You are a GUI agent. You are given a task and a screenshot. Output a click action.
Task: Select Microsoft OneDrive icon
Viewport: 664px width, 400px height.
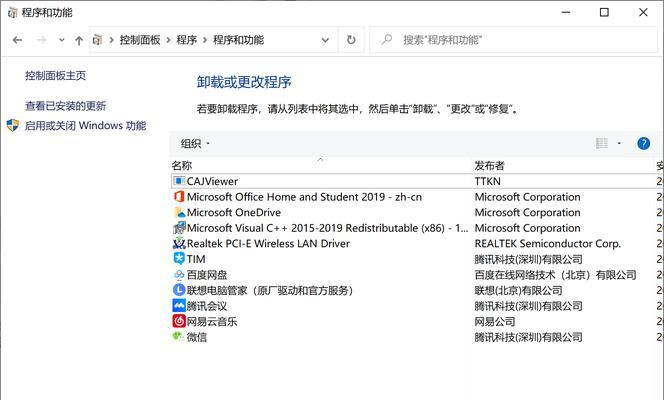coord(179,212)
